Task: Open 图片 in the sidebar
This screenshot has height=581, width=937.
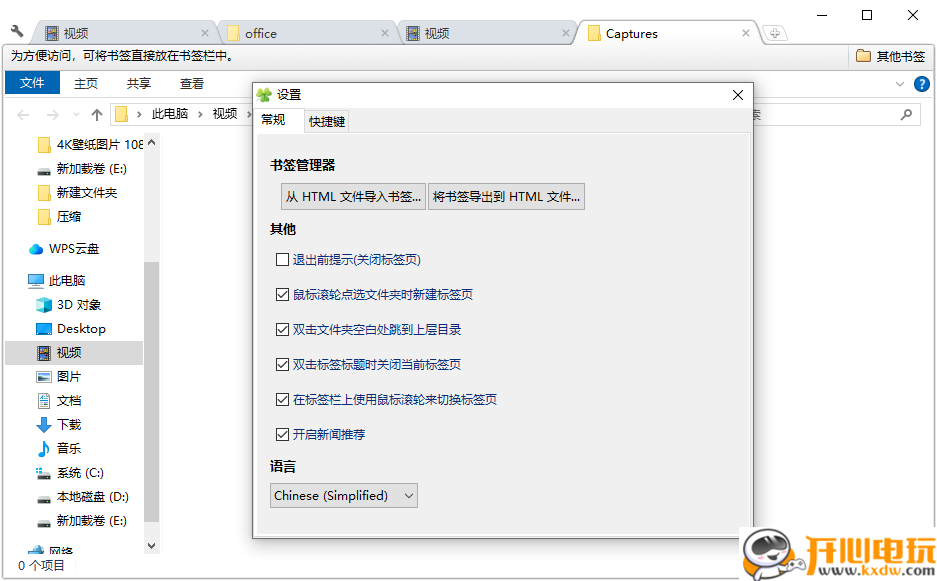Action: point(59,377)
